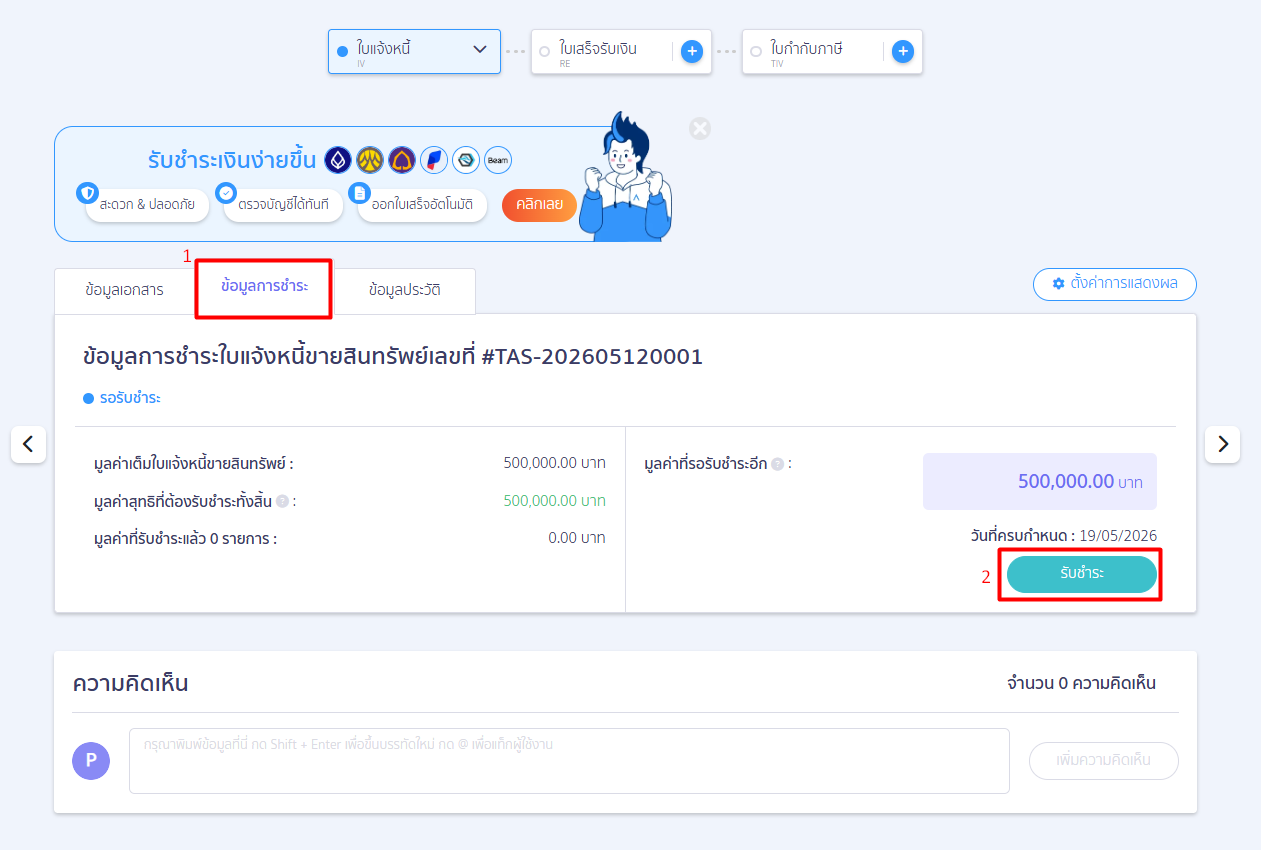The width and height of the screenshot is (1261, 850).
Task: Click the plus icon on ใบเสร็จรับเงิน
Action: point(692,51)
